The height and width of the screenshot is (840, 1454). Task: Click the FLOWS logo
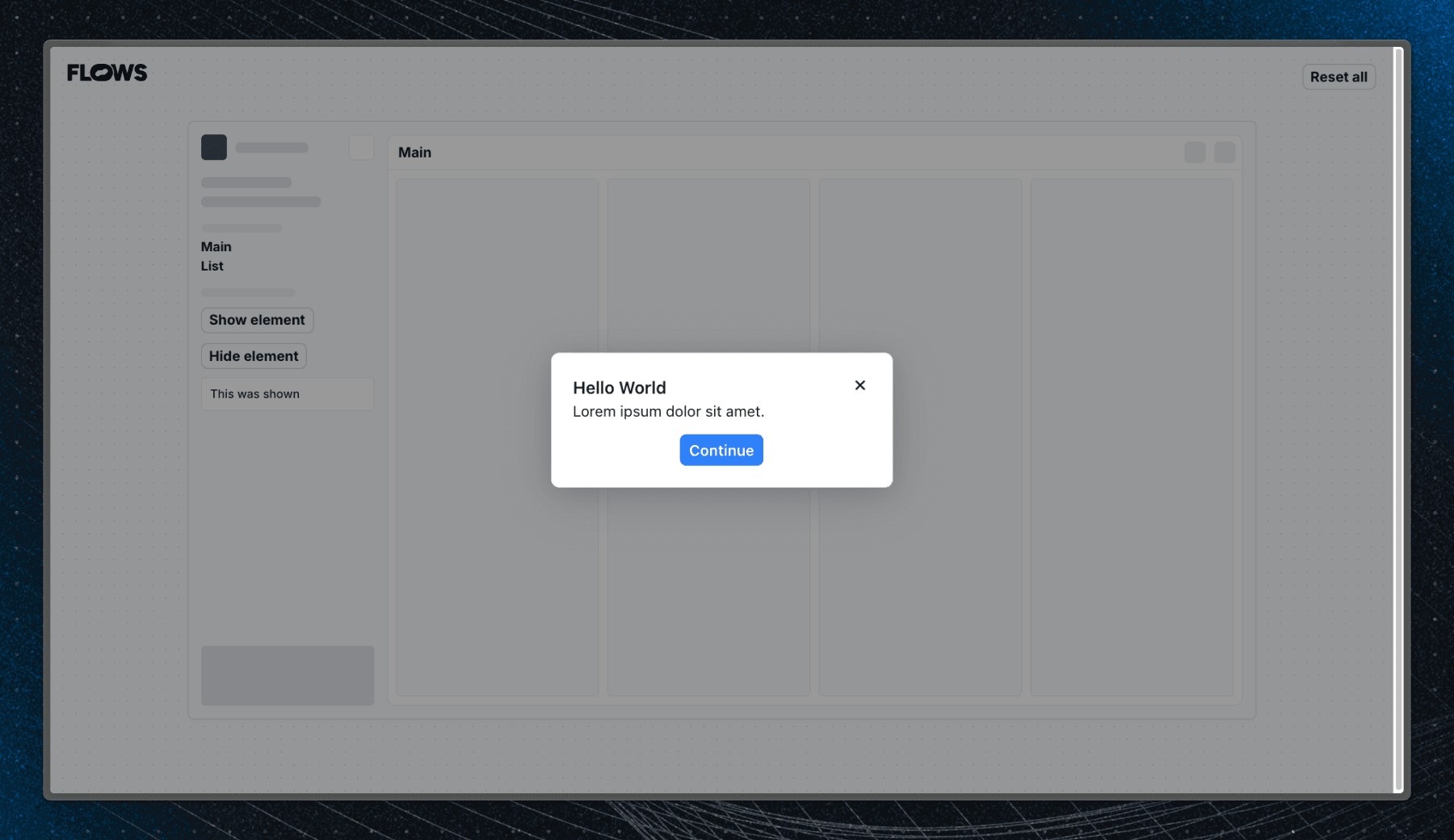point(107,73)
